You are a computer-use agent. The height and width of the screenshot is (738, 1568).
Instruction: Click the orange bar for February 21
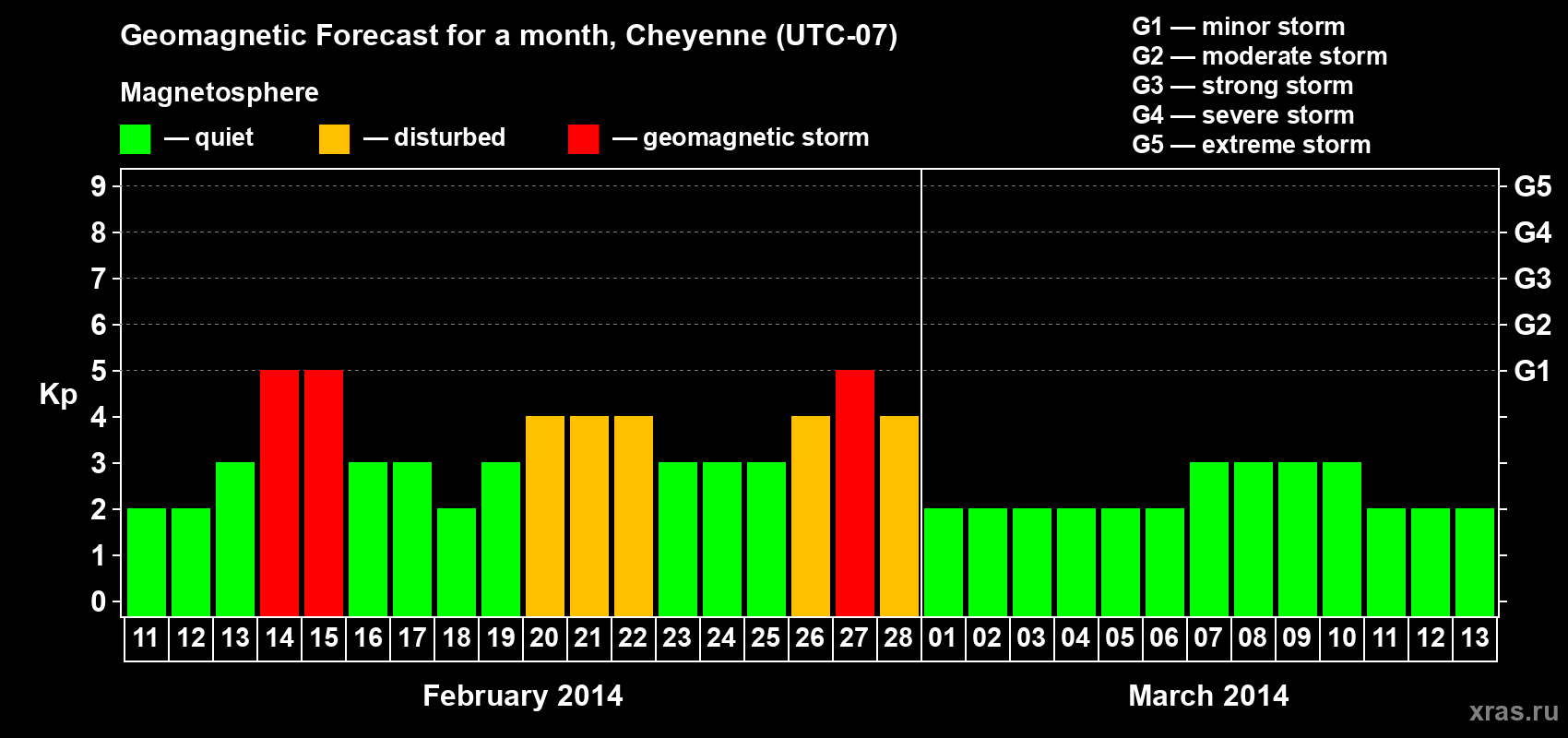pyautogui.click(x=589, y=516)
